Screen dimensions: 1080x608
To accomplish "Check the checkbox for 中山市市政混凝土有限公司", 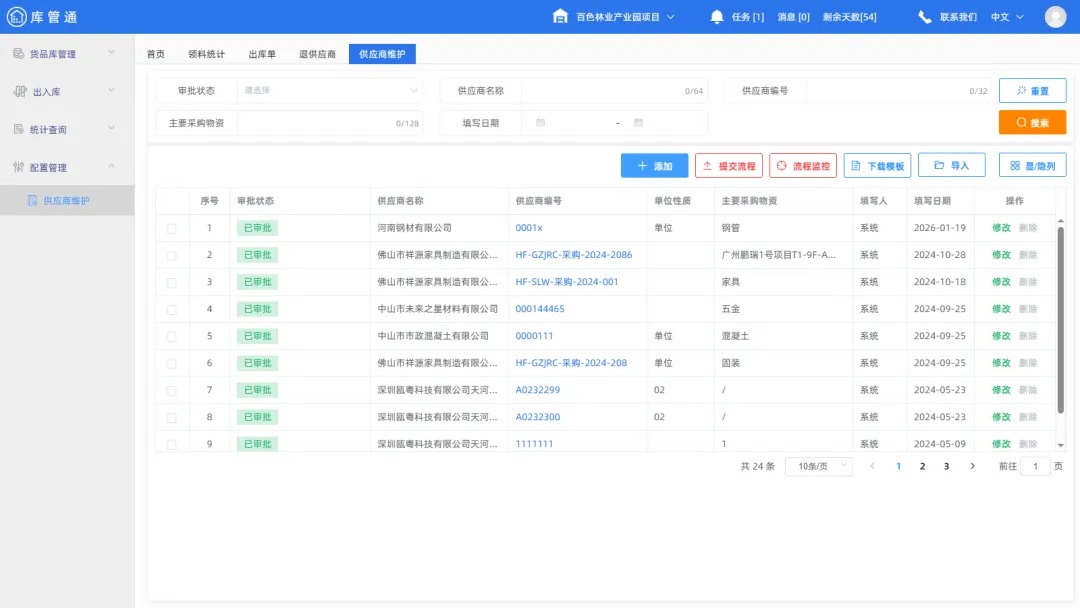I will pos(171,336).
